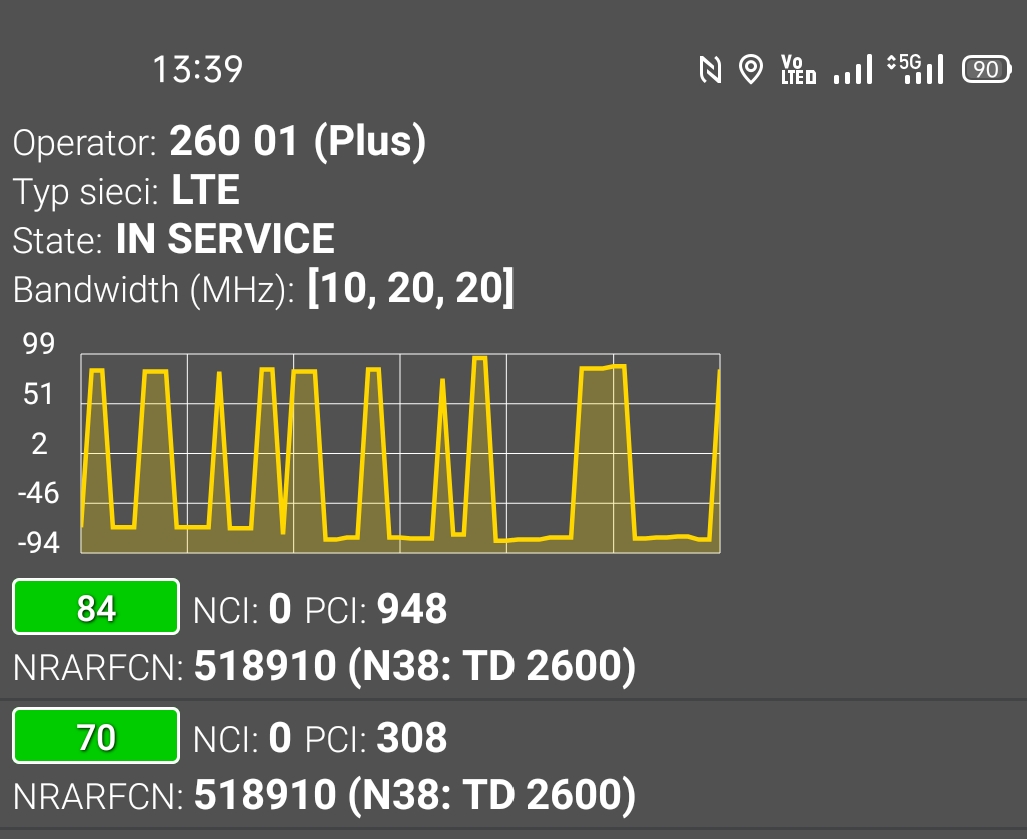The width and height of the screenshot is (1027, 839).
Task: Tap the yellow signal history graph
Action: [x=400, y=453]
